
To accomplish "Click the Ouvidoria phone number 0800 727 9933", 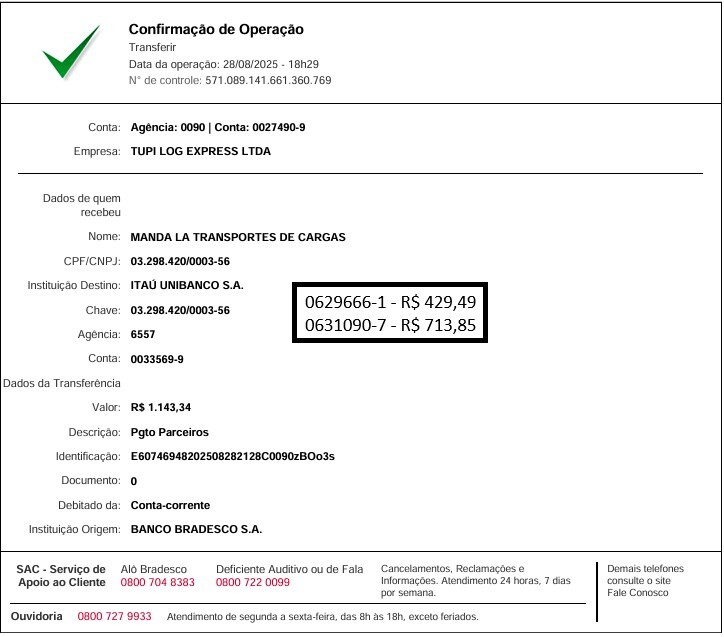I will [x=114, y=616].
